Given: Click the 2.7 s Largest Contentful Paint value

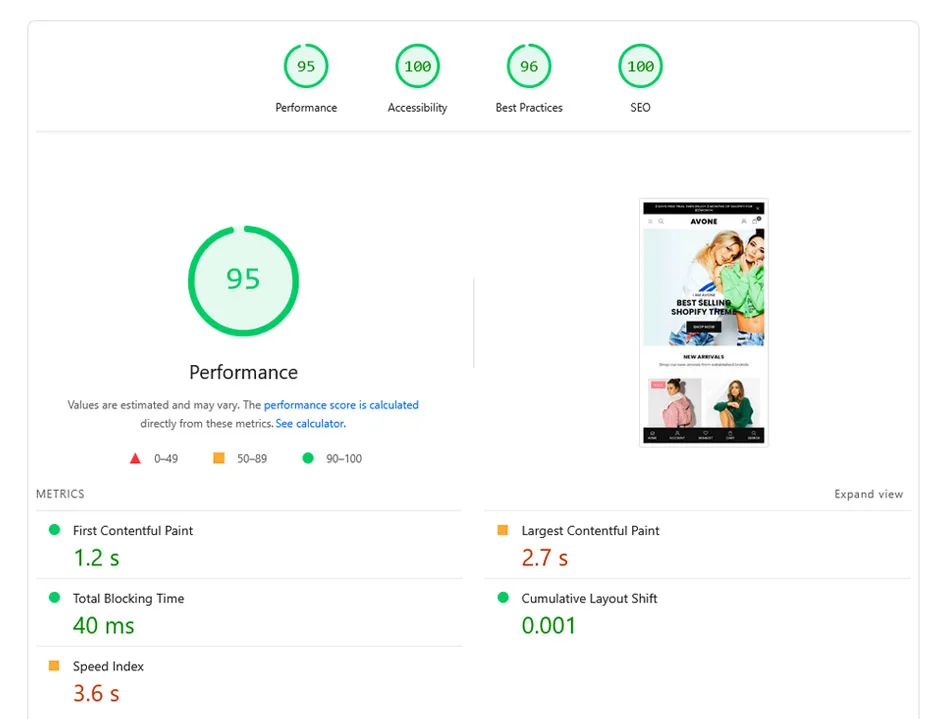Looking at the screenshot, I should [545, 558].
